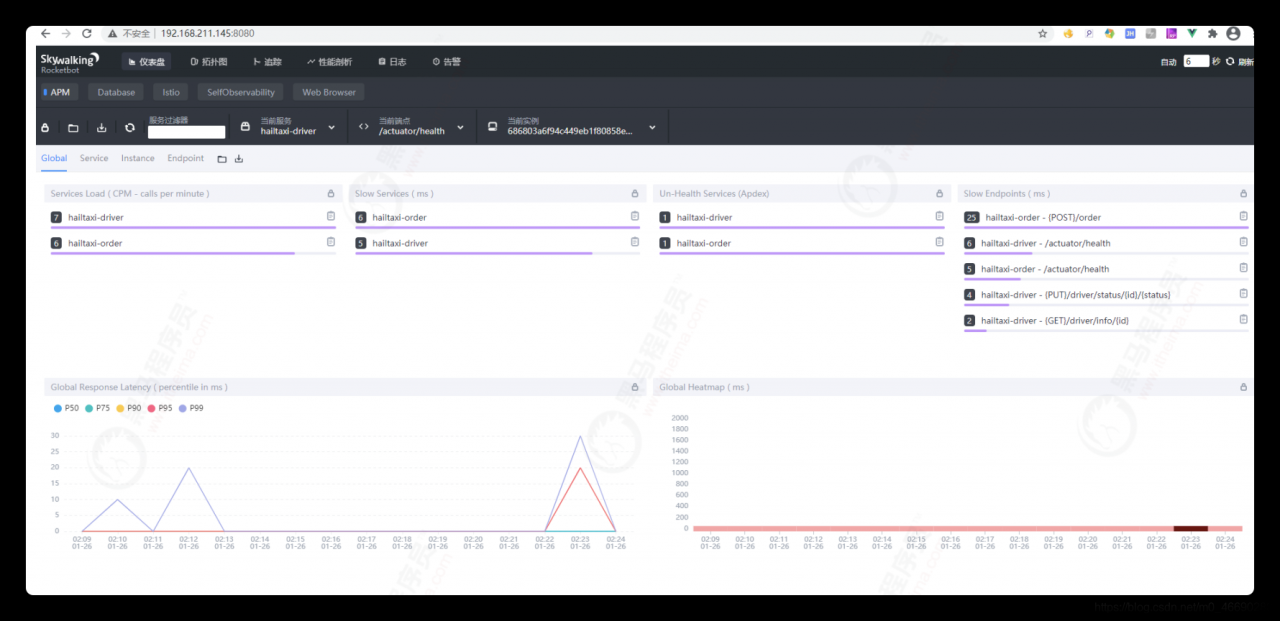Click hailtaxi-order - {POST}/order in Slow Endpoints
The width and height of the screenshot is (1280, 621).
pos(1043,217)
